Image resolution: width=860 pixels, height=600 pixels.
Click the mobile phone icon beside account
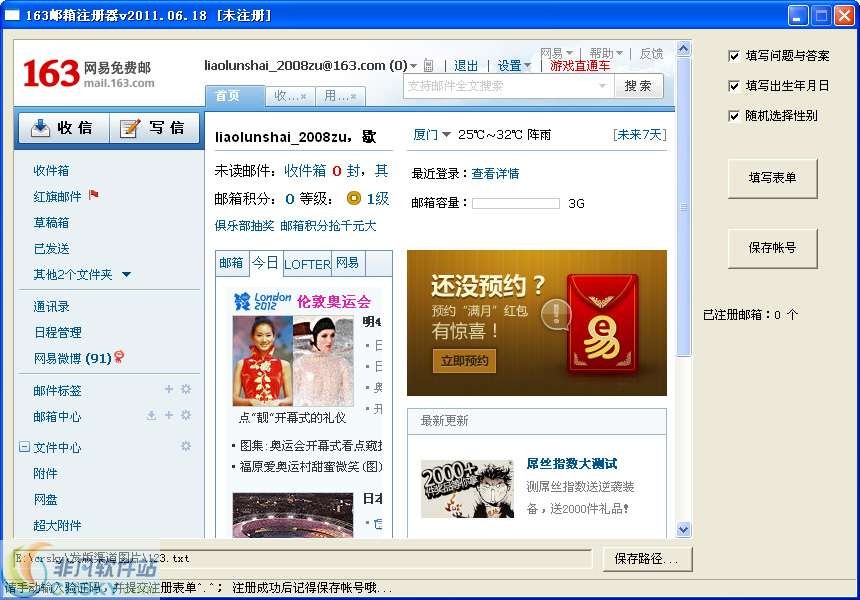[x=428, y=66]
